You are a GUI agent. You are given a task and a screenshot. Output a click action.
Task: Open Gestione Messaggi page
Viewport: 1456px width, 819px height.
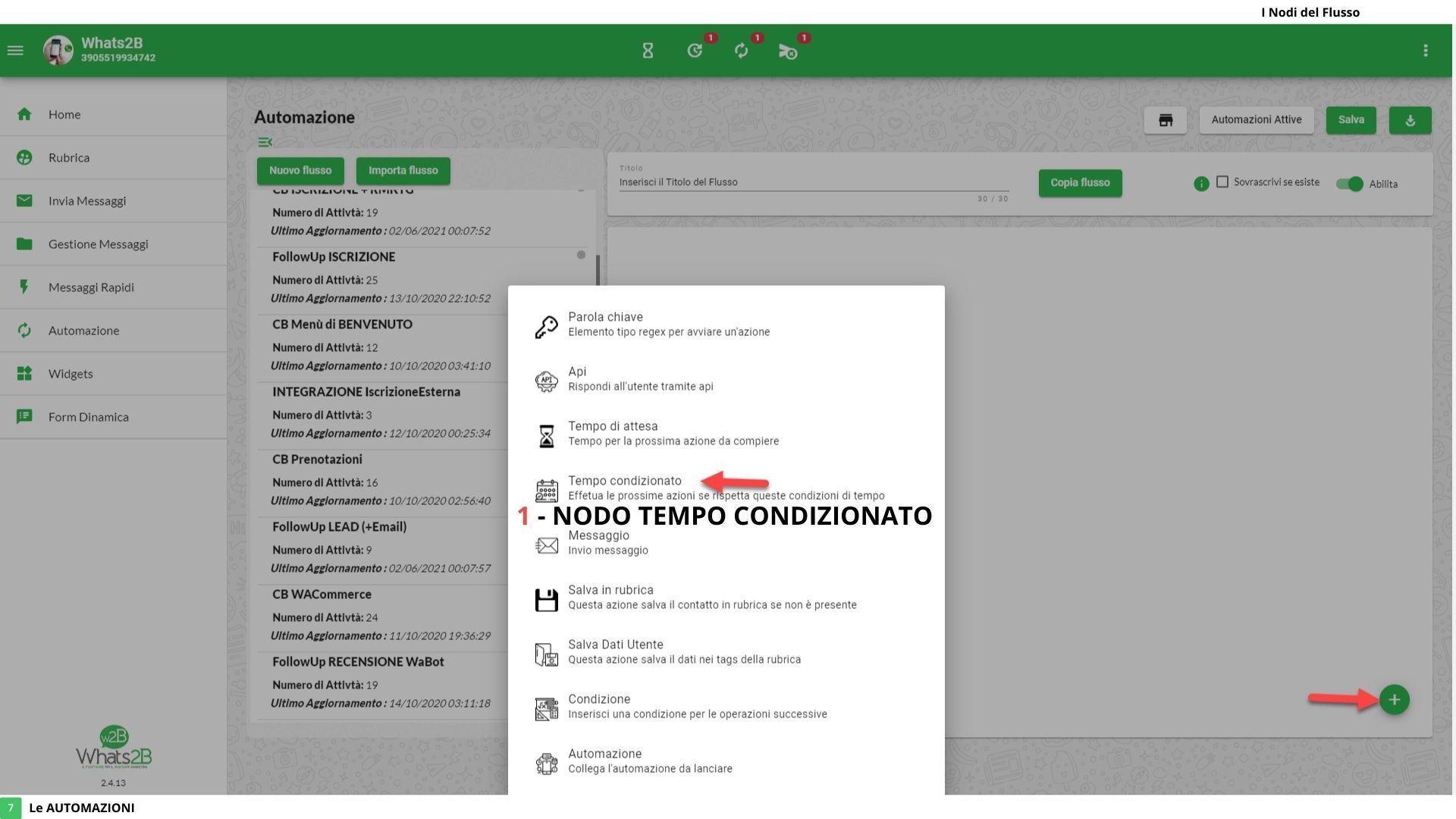114,244
